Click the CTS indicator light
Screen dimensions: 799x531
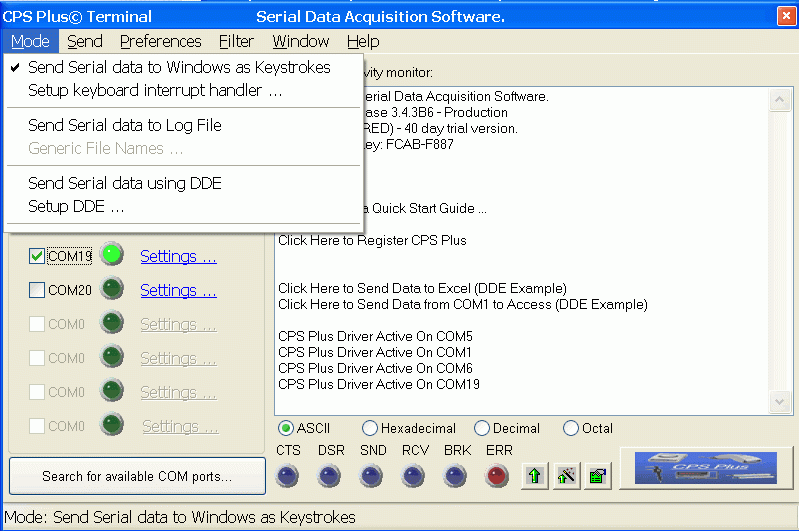pos(287,476)
